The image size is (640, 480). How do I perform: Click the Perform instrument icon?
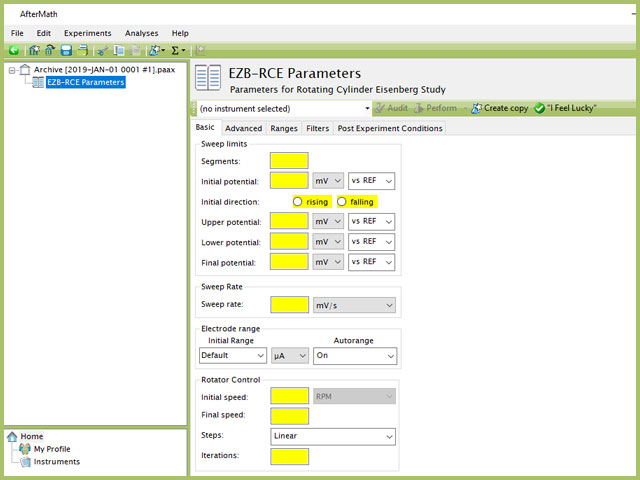tap(419, 108)
